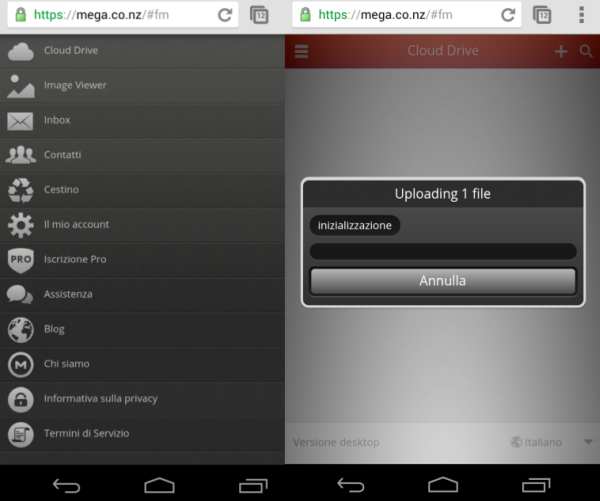
Task: Open the Contatti people icon
Action: coord(21,155)
